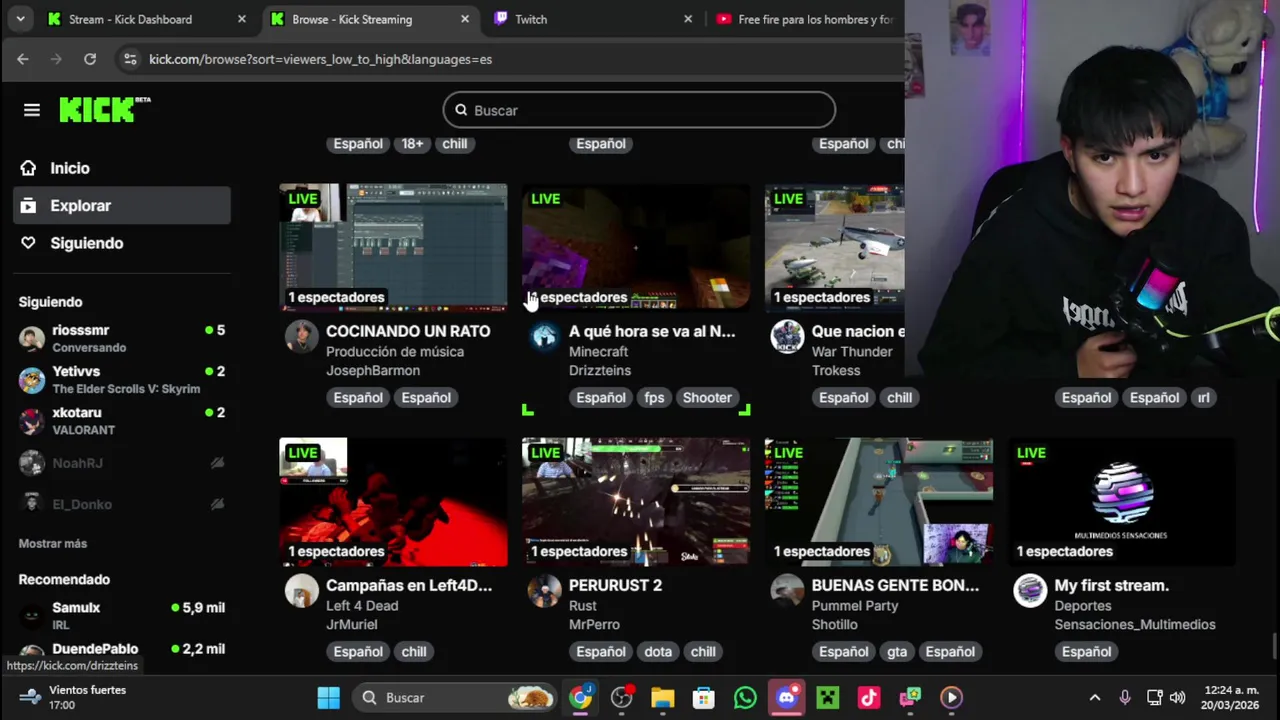Open title Campañas en Left4D...
Viewport: 1280px width, 720px height.
(x=409, y=585)
